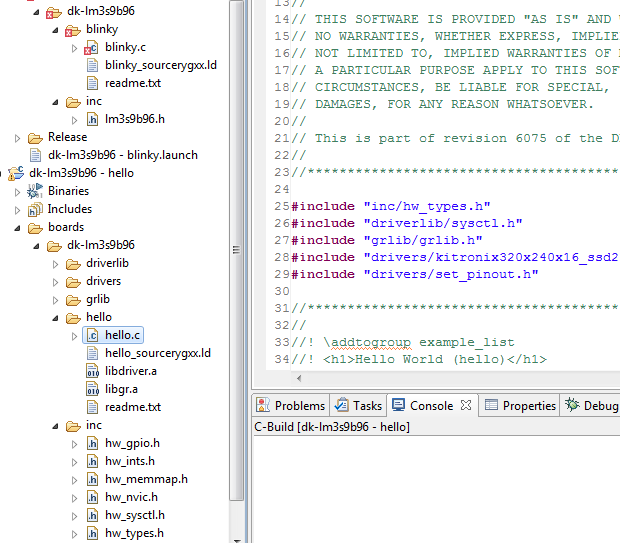
Task: Click the driverlib folder icon
Action: click(73, 264)
